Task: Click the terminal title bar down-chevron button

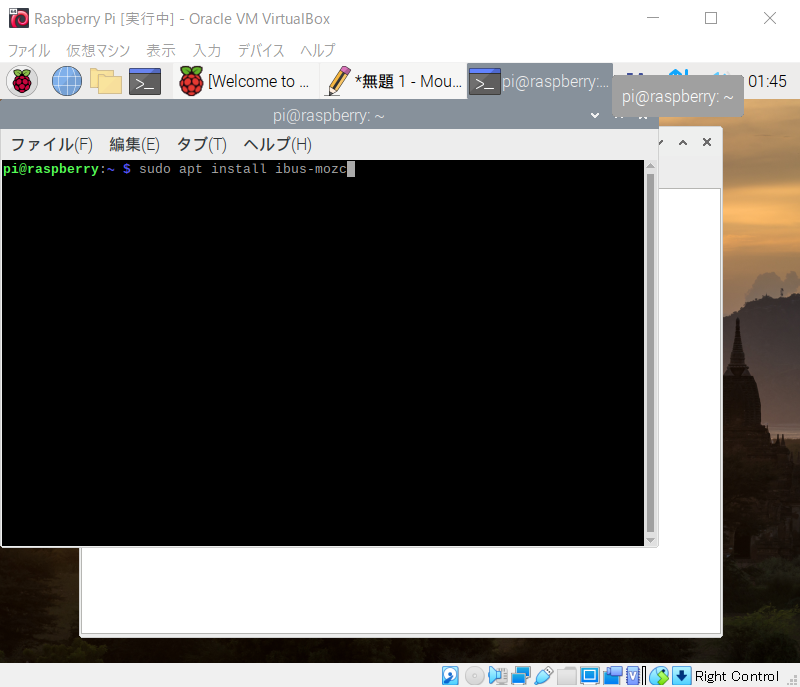Action: 595,115
